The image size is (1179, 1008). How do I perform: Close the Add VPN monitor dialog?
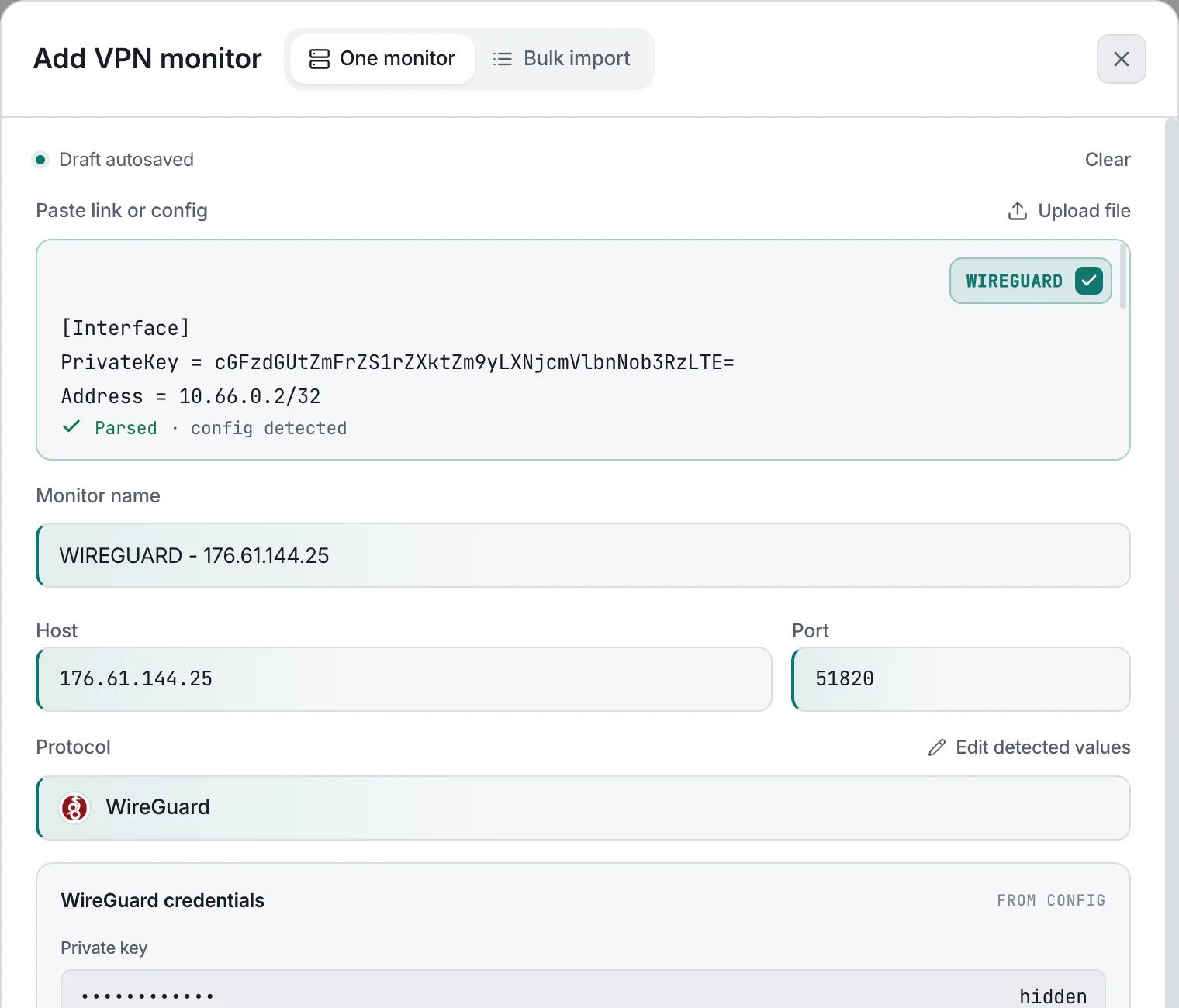(x=1121, y=59)
